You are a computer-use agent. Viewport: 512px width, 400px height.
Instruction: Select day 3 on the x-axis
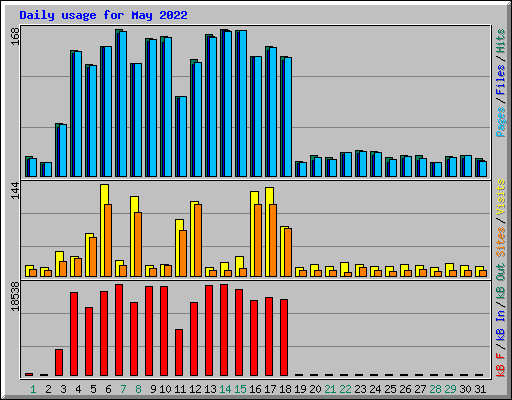tap(63, 389)
